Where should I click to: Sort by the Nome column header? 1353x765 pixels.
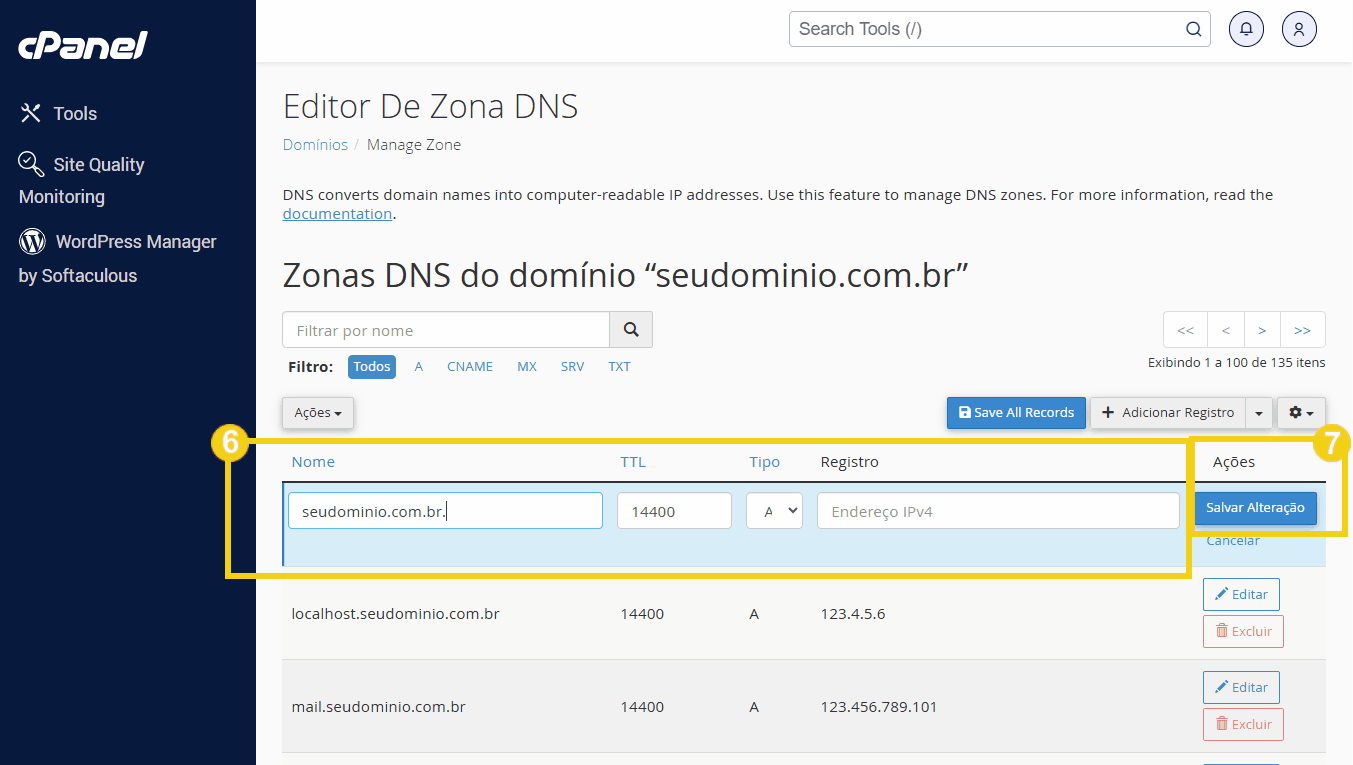pyautogui.click(x=313, y=462)
